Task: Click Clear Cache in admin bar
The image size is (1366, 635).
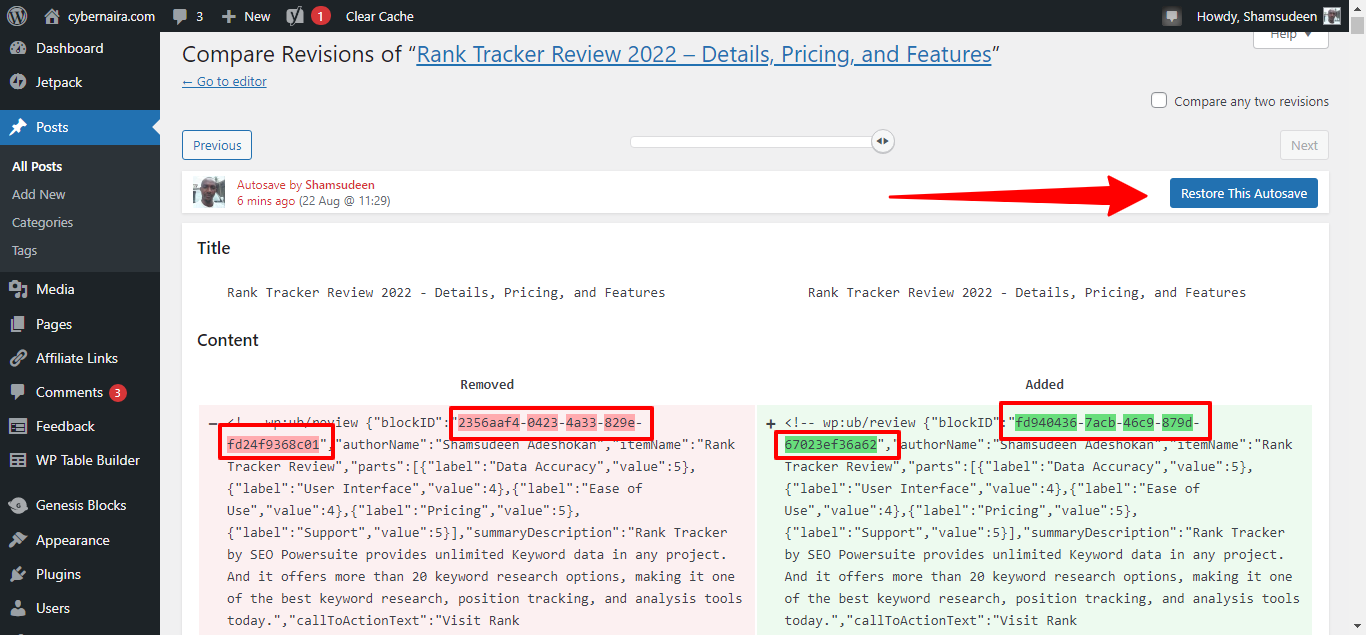Action: click(x=379, y=16)
